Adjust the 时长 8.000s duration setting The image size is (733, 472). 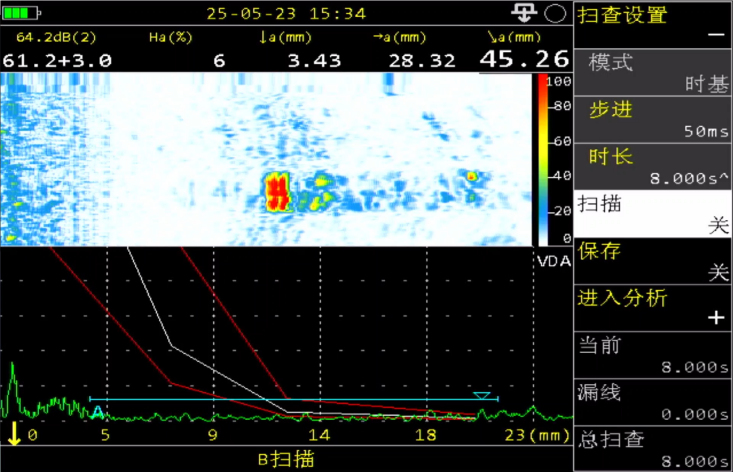[654, 166]
